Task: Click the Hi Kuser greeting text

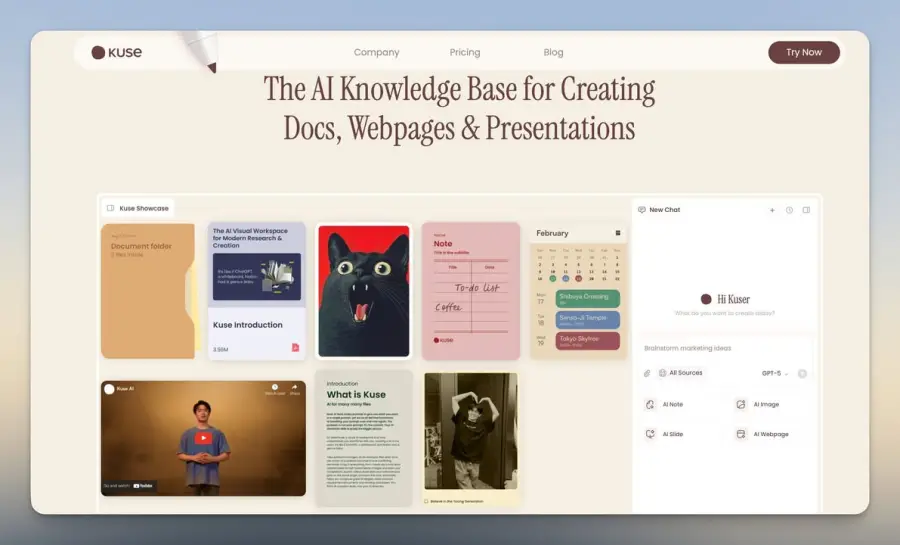Action: pos(733,299)
